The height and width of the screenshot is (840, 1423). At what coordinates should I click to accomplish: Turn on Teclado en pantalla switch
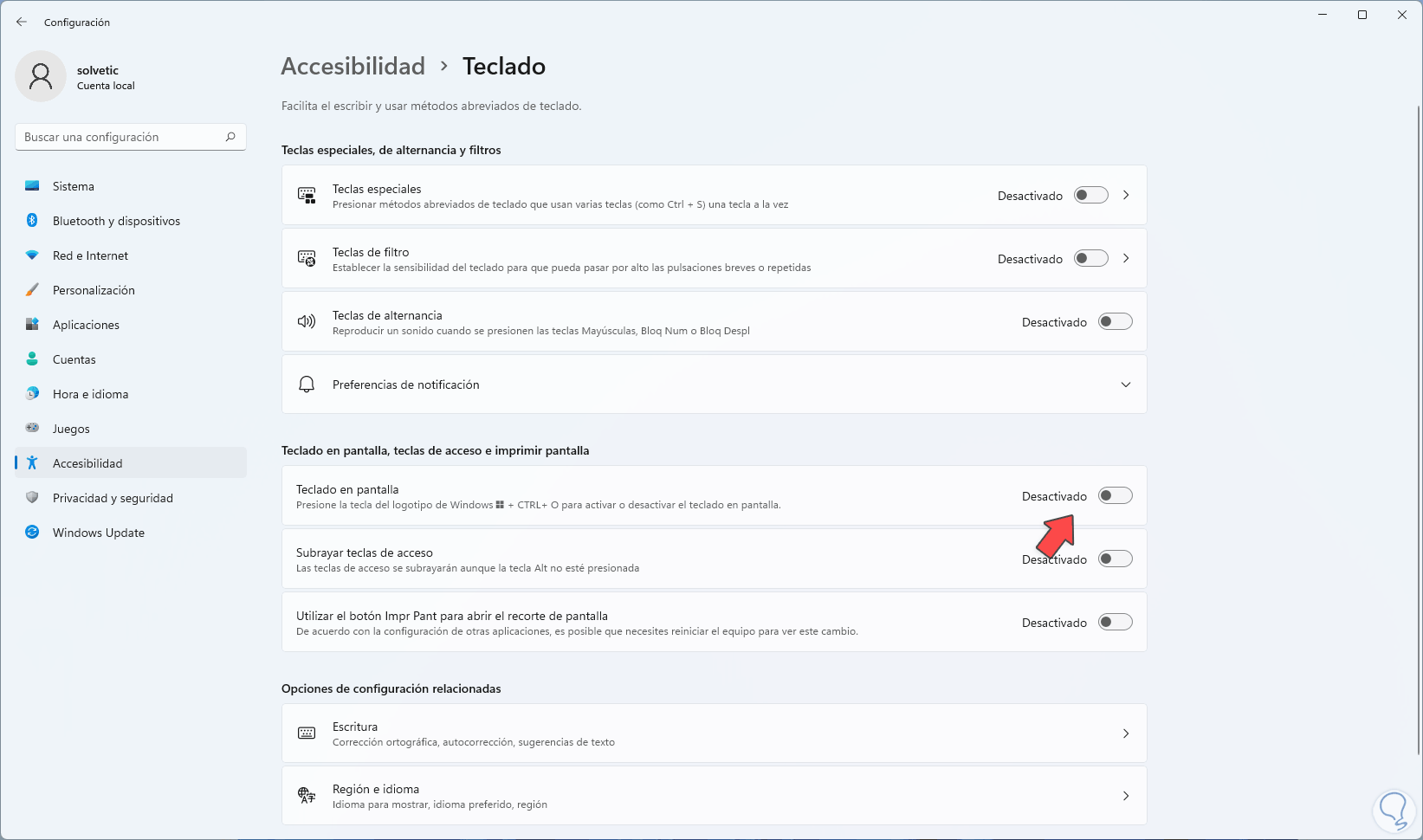pos(1115,496)
